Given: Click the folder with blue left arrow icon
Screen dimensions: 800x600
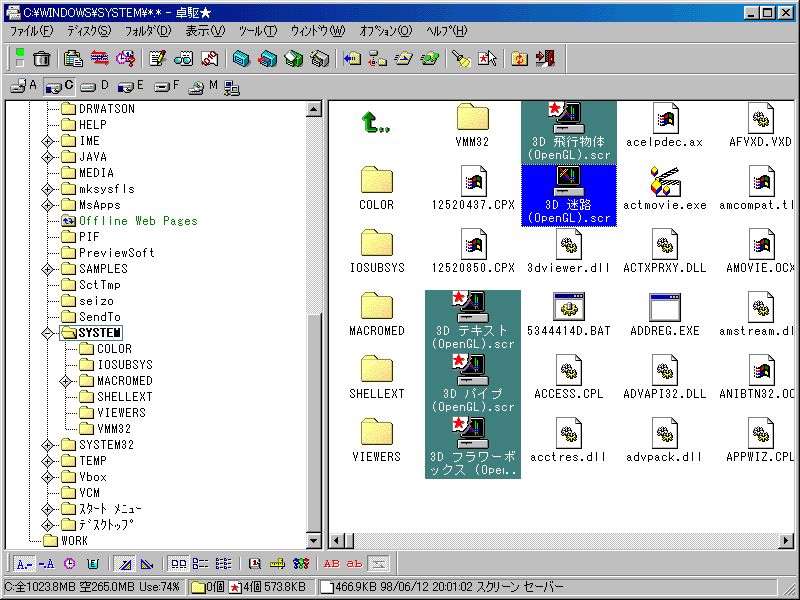Looking at the screenshot, I should 352,59.
